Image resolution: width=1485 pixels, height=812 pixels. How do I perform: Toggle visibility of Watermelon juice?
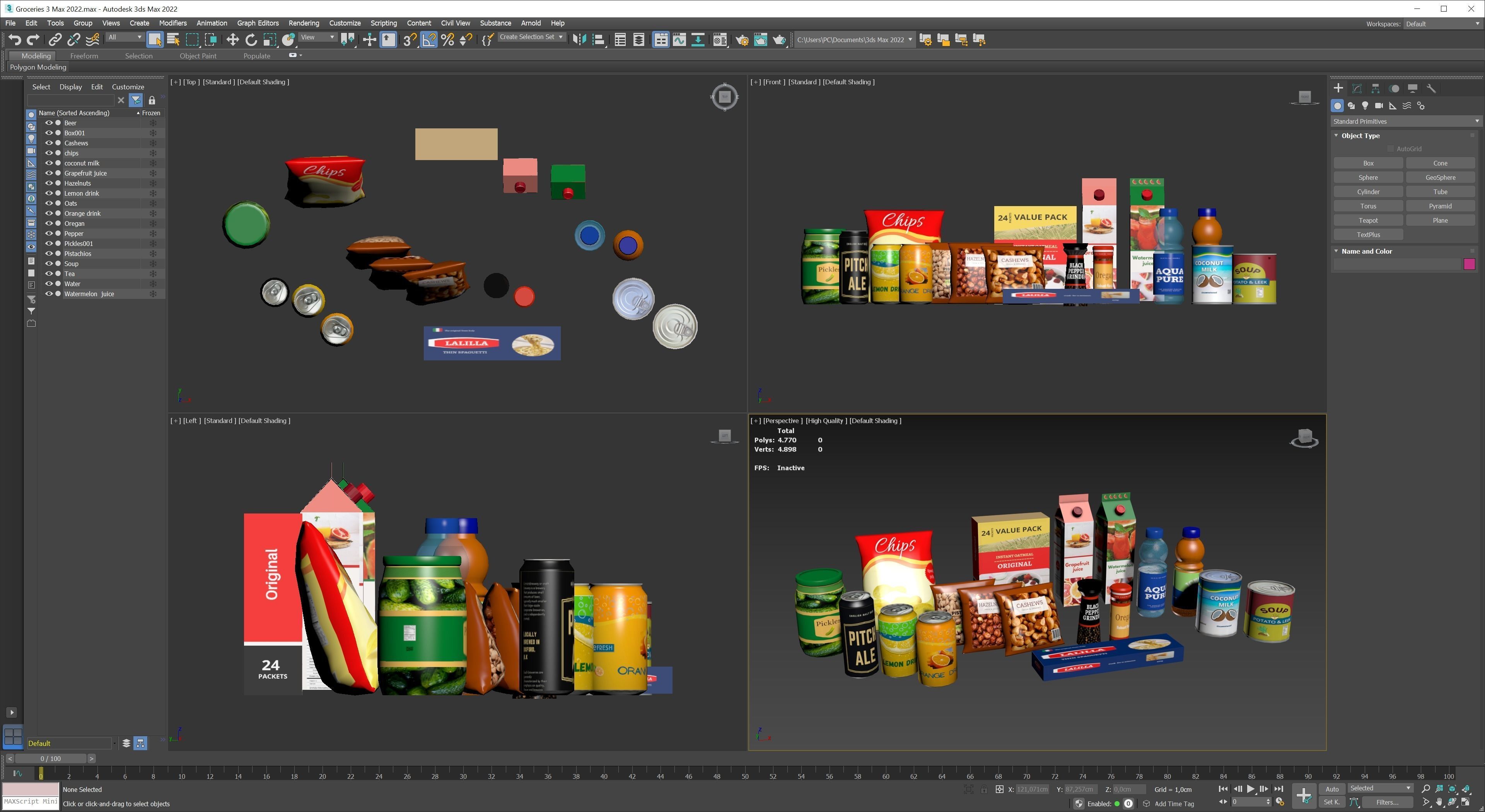coord(49,294)
